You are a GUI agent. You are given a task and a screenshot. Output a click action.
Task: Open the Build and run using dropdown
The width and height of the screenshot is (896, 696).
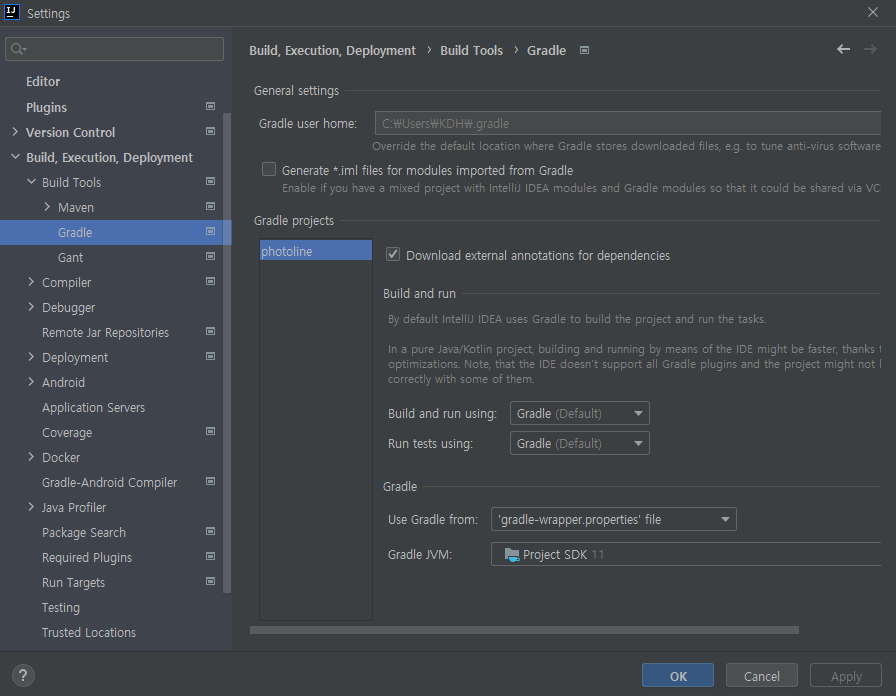tap(579, 413)
